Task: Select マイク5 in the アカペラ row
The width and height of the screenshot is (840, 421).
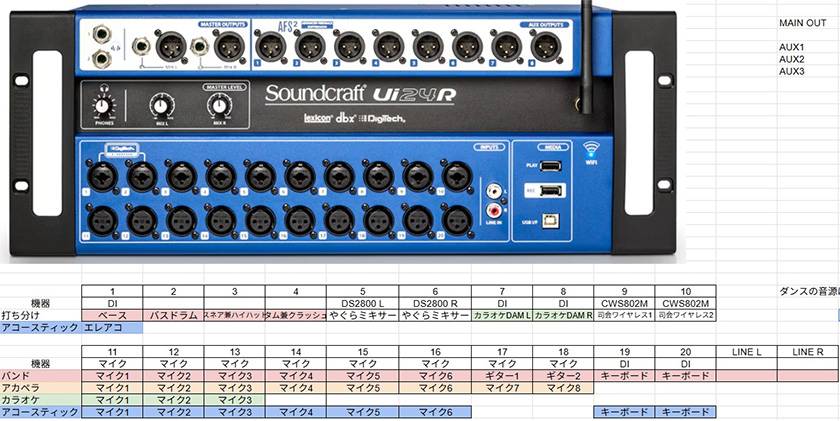Action: click(363, 388)
